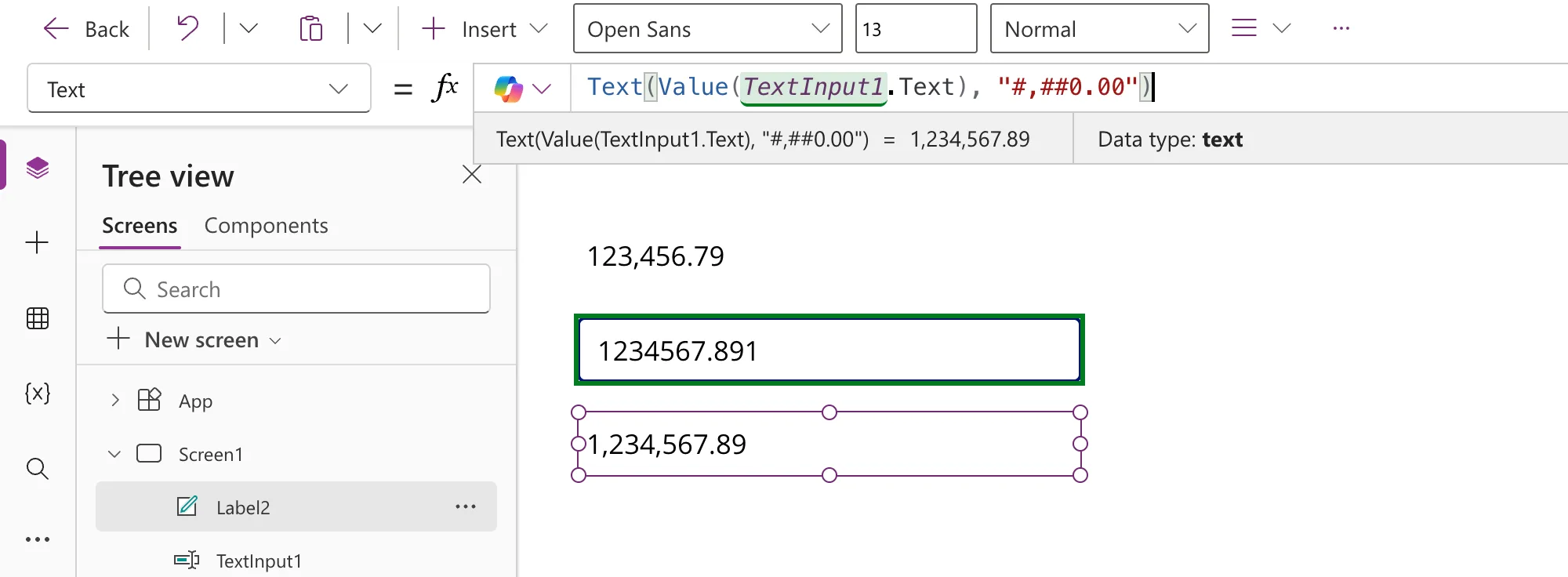Image resolution: width=1568 pixels, height=577 pixels.
Task: Click the formula result 1,234,567.89 preview
Action: [x=970, y=140]
